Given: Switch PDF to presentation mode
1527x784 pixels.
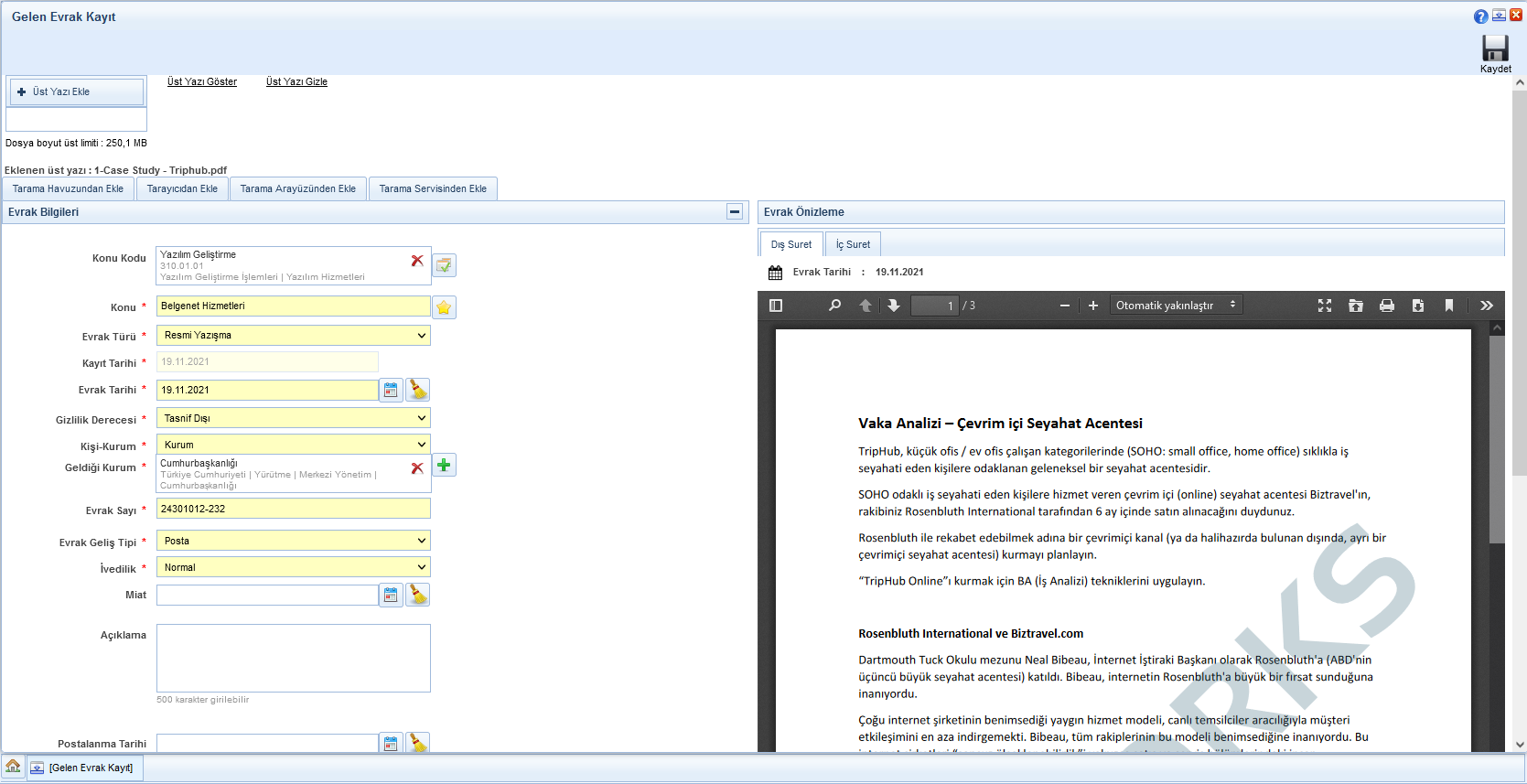Looking at the screenshot, I should tap(1324, 306).
